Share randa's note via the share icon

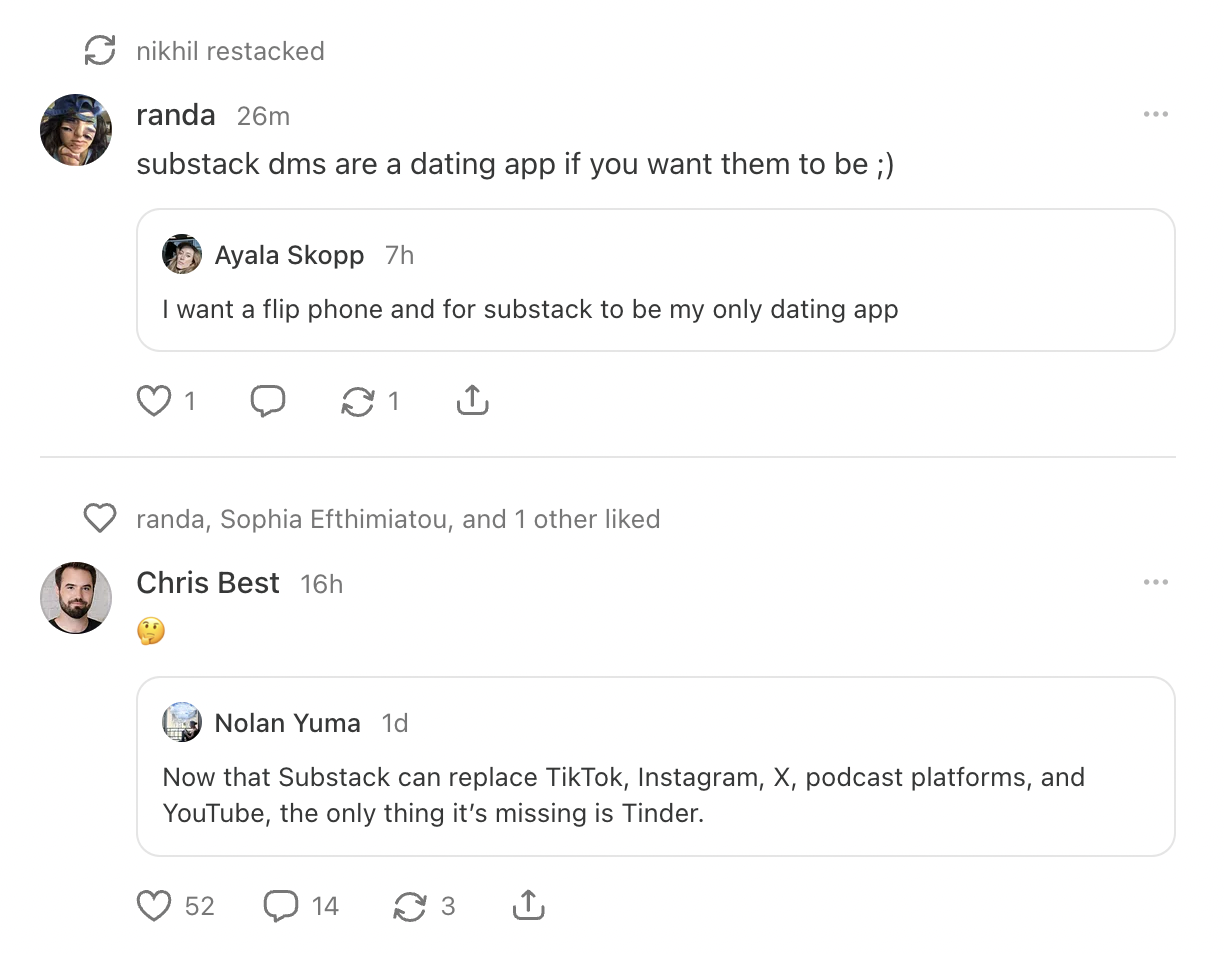click(x=471, y=400)
